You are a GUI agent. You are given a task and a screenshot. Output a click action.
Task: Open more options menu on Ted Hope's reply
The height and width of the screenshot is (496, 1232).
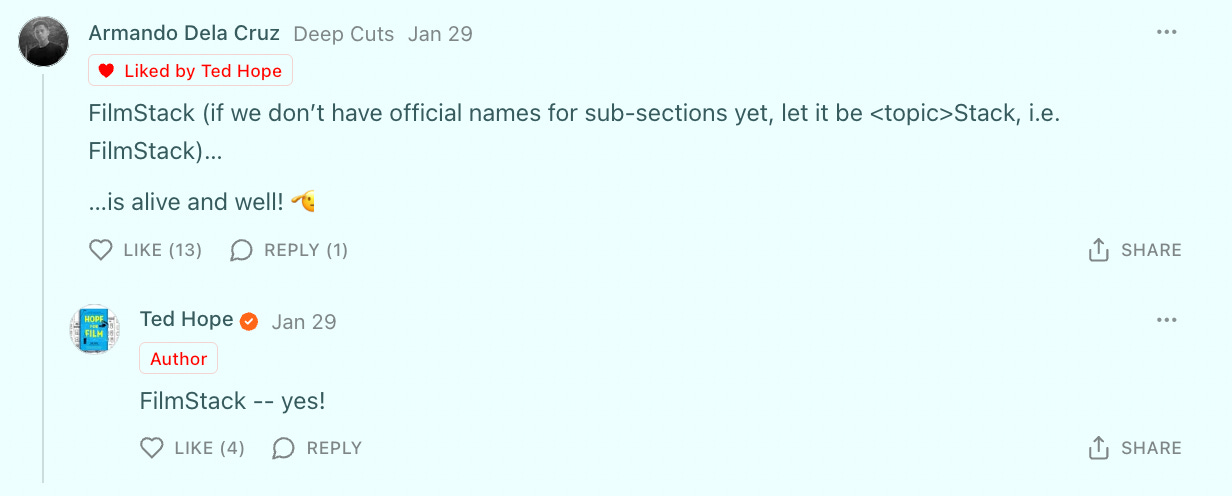1166,320
